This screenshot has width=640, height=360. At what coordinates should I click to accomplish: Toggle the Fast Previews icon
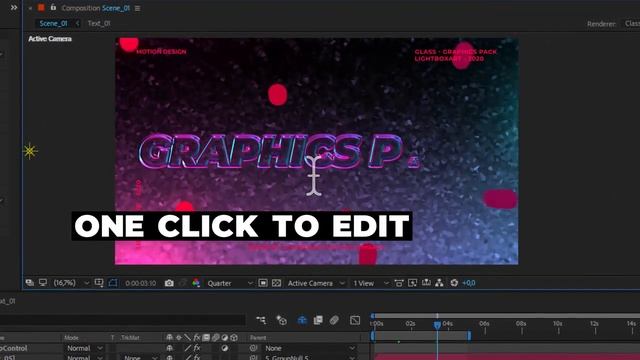click(412, 283)
